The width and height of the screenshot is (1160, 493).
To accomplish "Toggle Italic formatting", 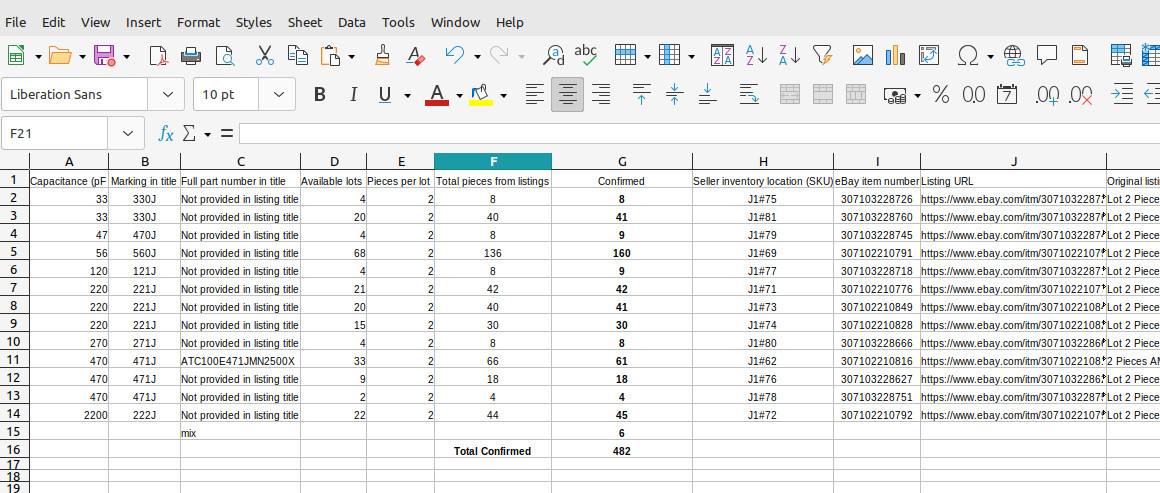I will coord(353,95).
